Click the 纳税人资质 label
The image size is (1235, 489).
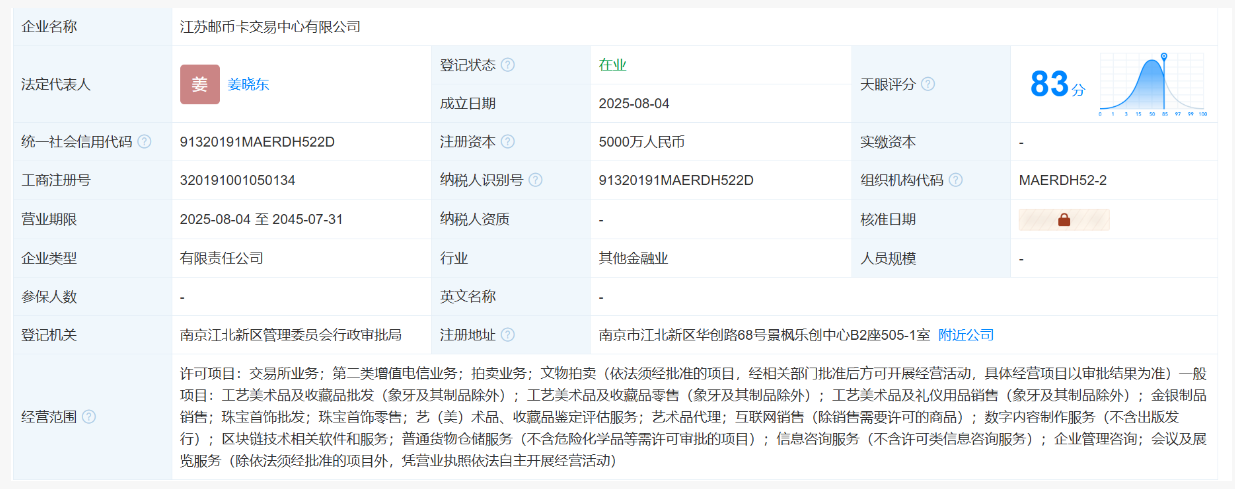[475, 219]
